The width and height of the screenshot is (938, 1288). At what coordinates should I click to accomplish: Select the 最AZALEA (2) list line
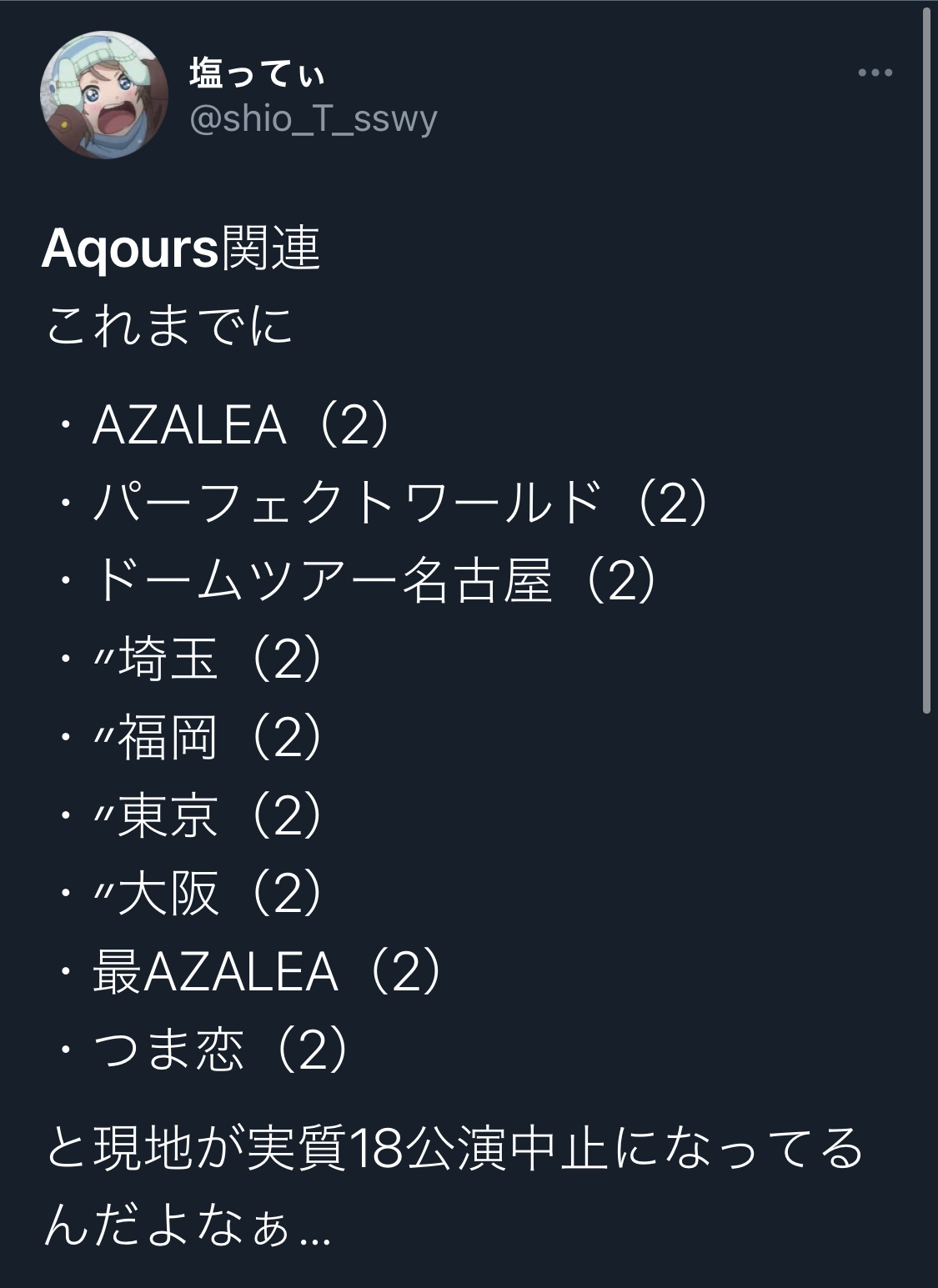coord(248,971)
